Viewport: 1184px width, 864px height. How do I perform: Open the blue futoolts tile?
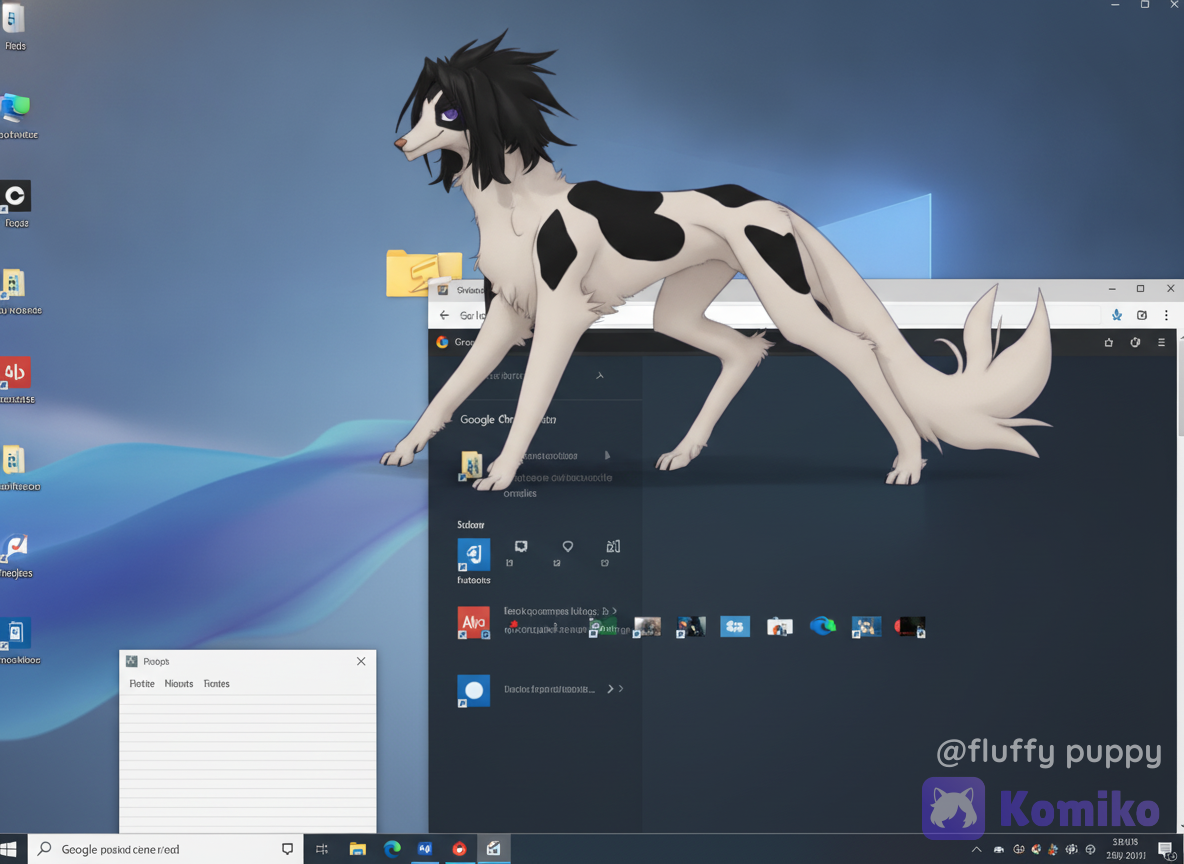(473, 555)
